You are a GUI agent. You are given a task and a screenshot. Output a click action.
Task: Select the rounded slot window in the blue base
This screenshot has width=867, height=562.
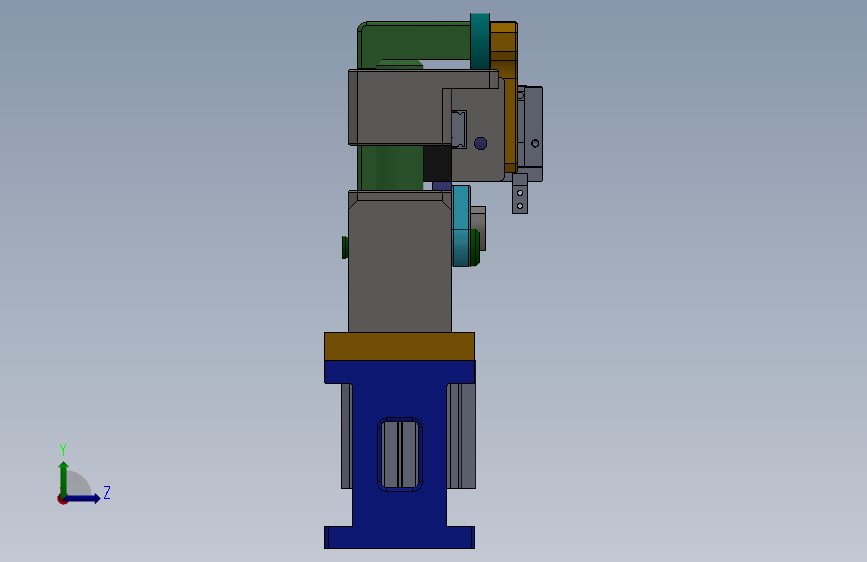[400, 454]
